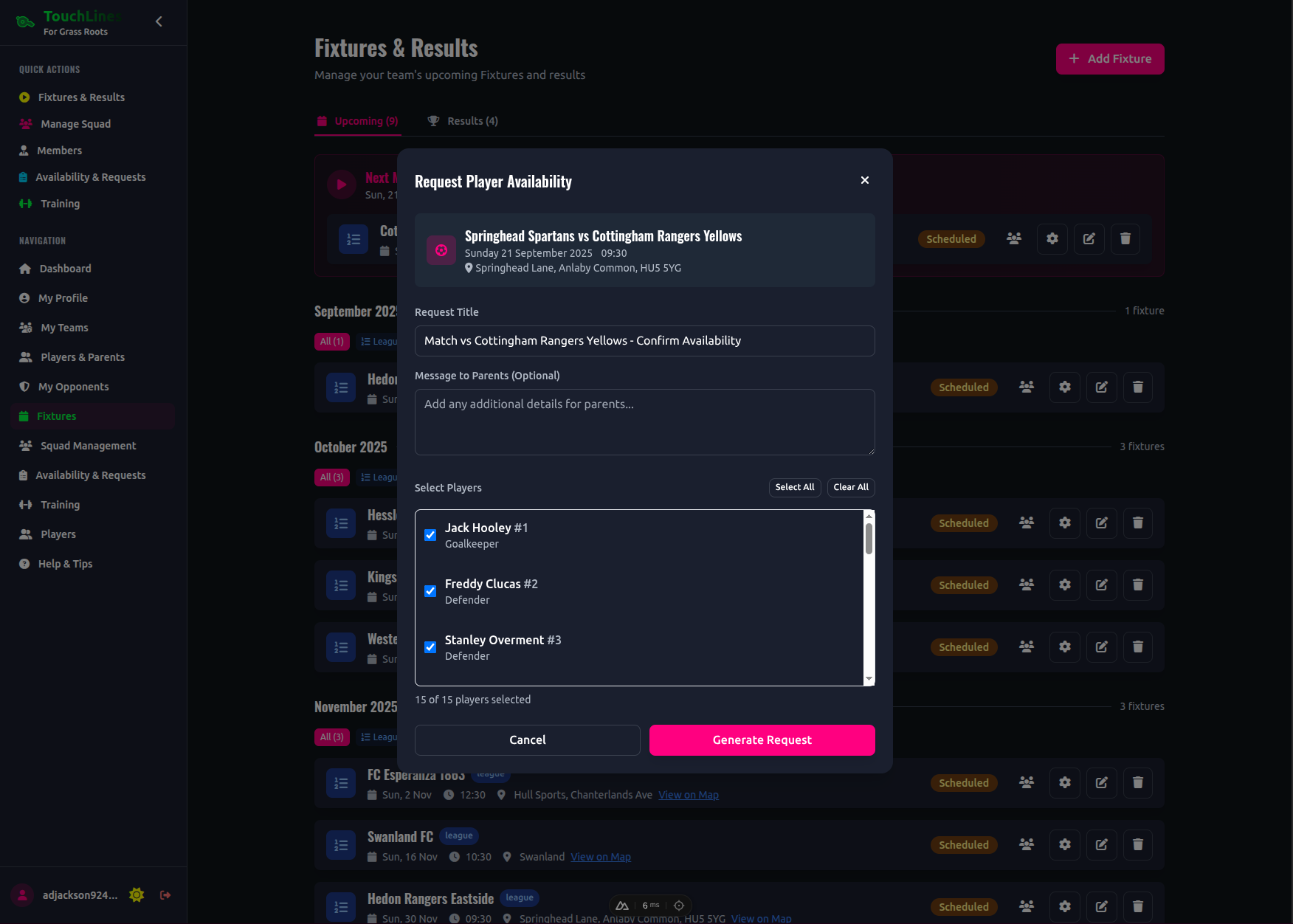Viewport: 1293px width, 924px height.
Task: Log out using the sidebar logout icon
Action: (x=165, y=894)
